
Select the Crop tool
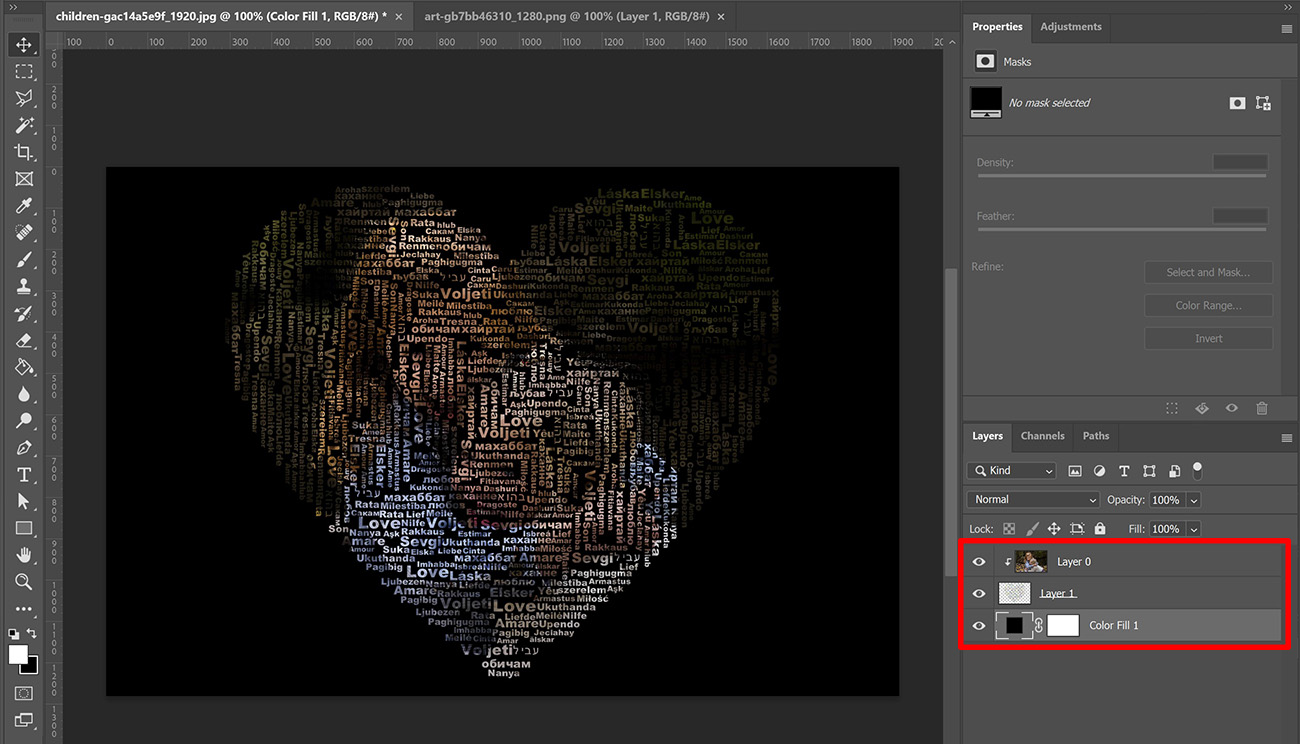pos(24,152)
